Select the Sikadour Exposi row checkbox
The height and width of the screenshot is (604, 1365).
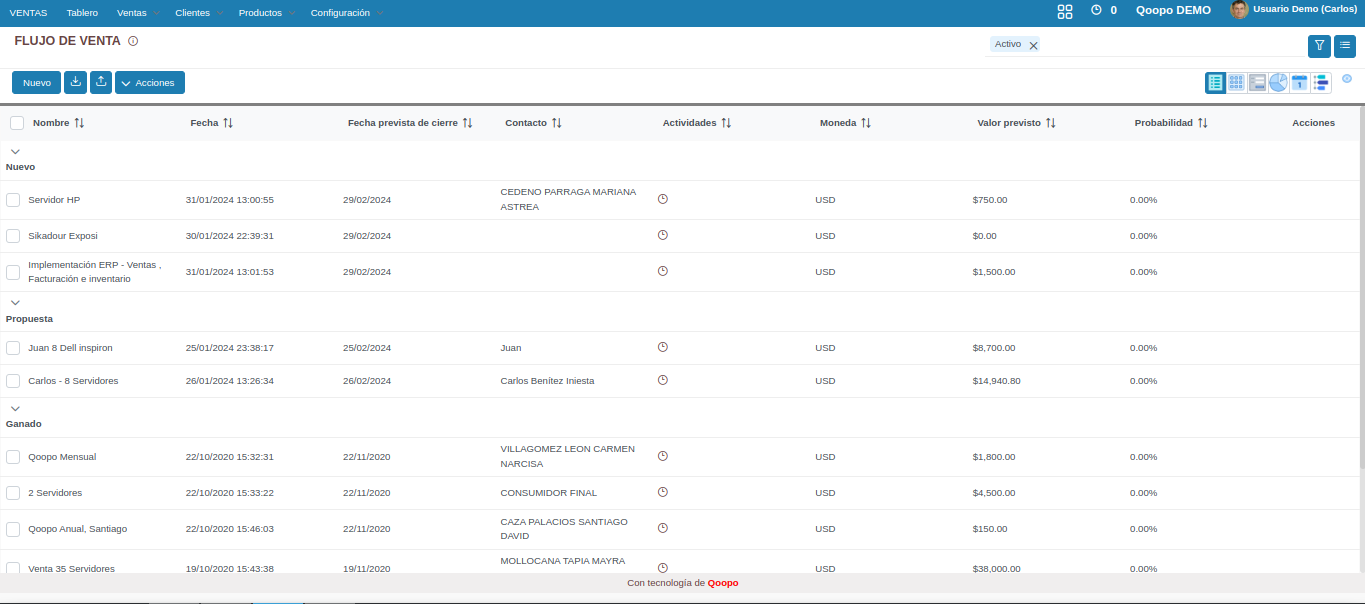pos(13,236)
